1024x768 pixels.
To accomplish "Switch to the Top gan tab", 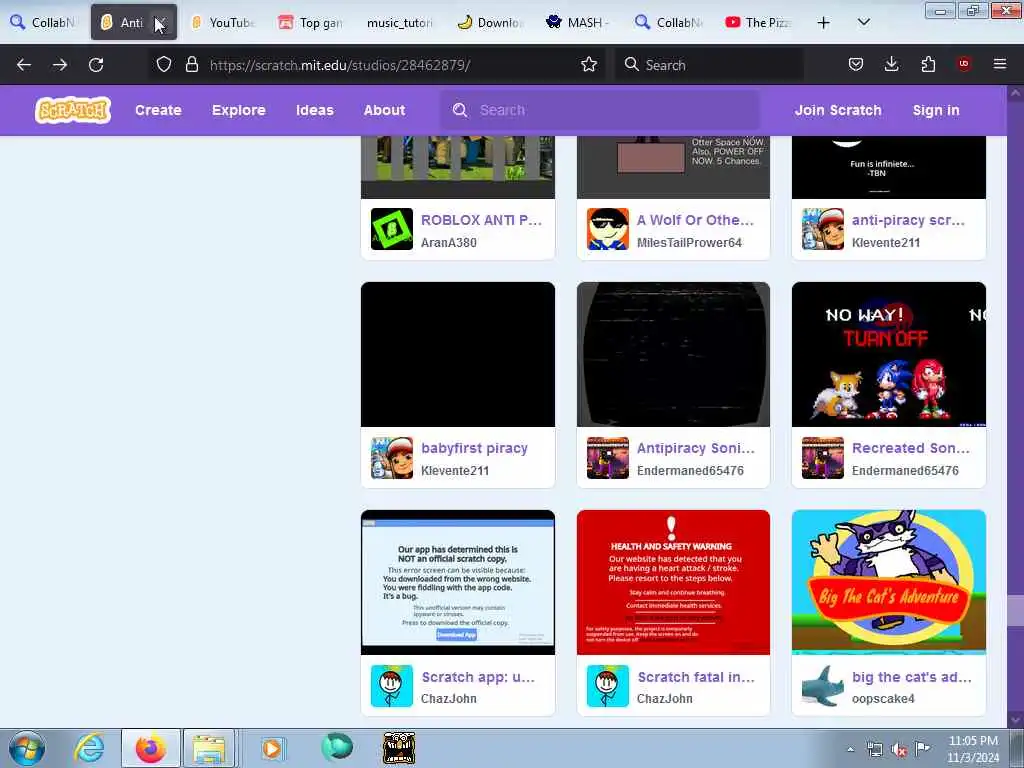I will coord(311,23).
